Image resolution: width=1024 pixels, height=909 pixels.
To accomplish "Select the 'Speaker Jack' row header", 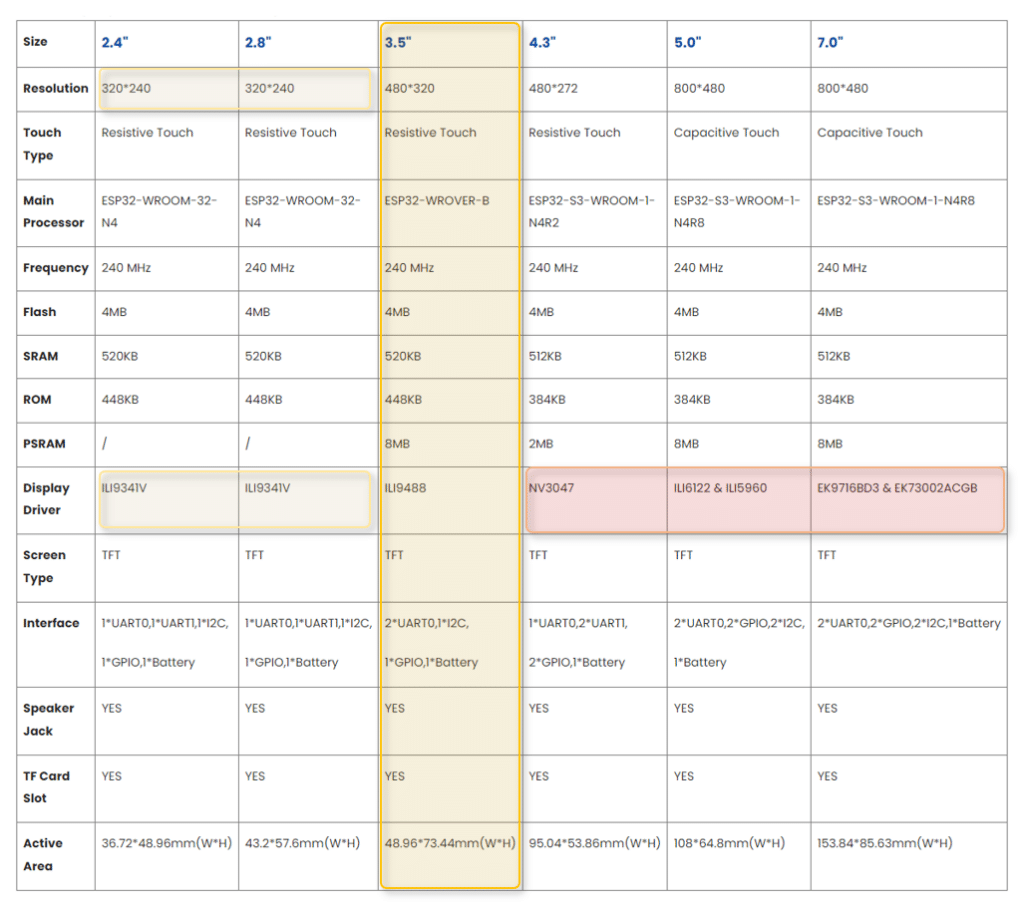I will click(x=48, y=720).
